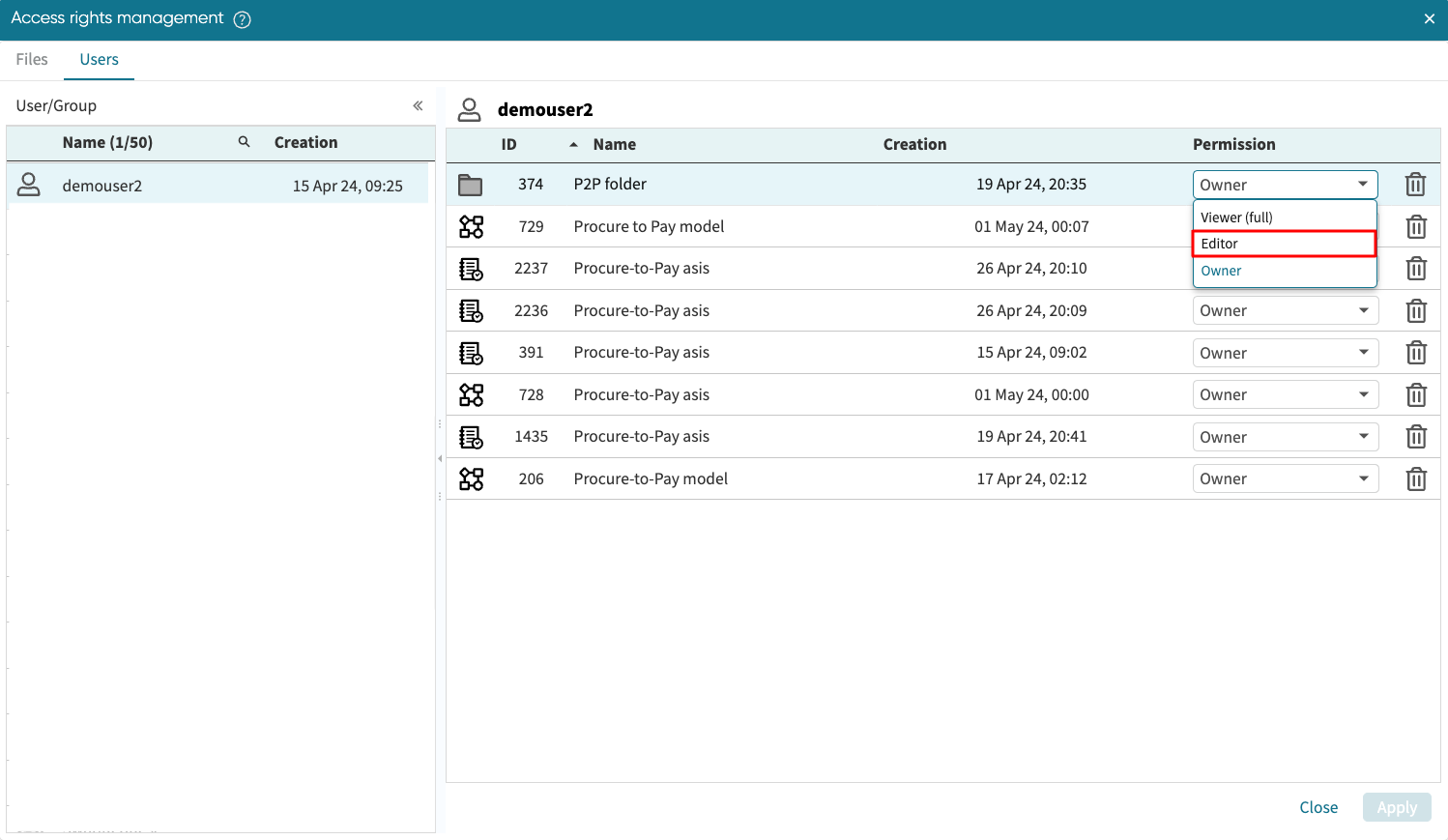
Task: Open the permission dropdown for P2P folder
Action: point(1285,185)
